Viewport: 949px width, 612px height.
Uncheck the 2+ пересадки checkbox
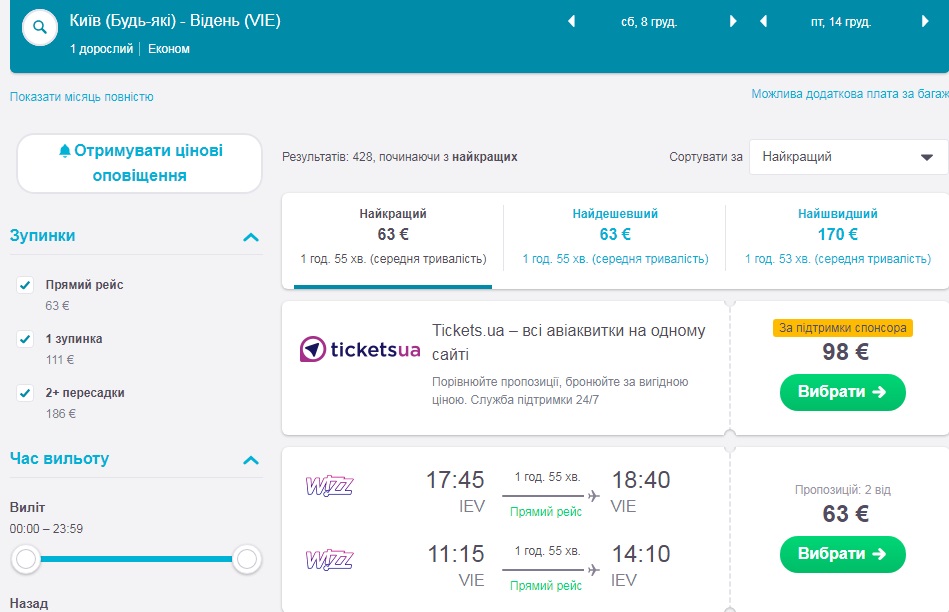point(26,394)
